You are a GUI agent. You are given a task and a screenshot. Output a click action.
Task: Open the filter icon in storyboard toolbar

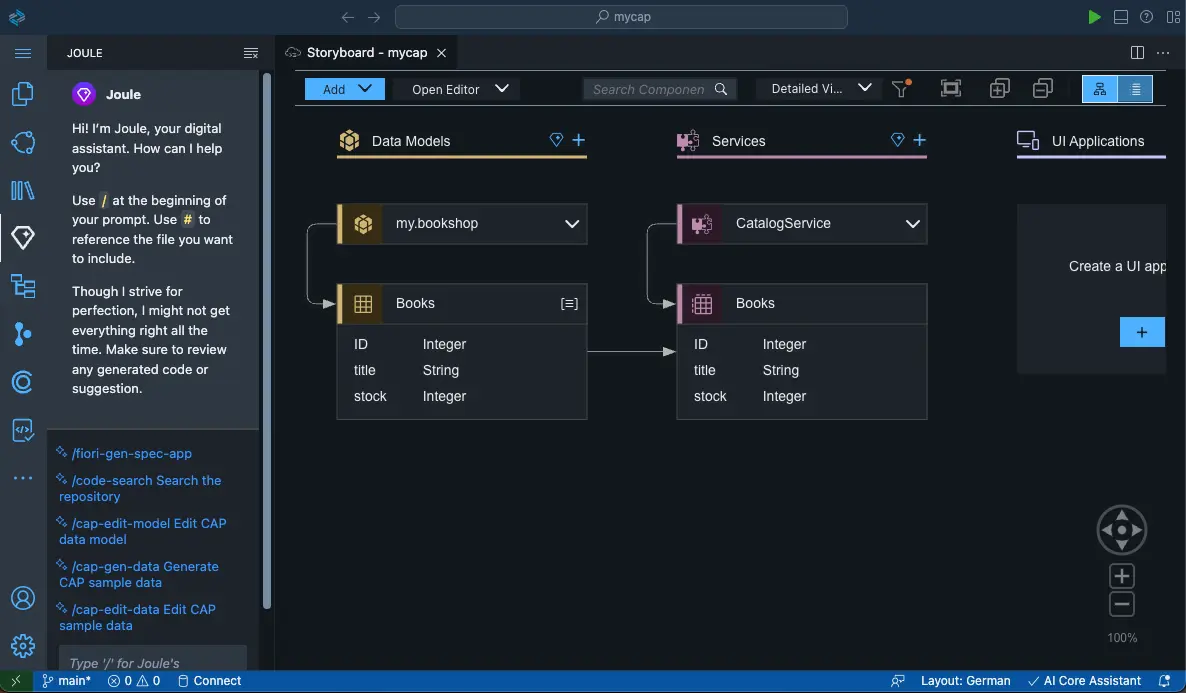[901, 89]
